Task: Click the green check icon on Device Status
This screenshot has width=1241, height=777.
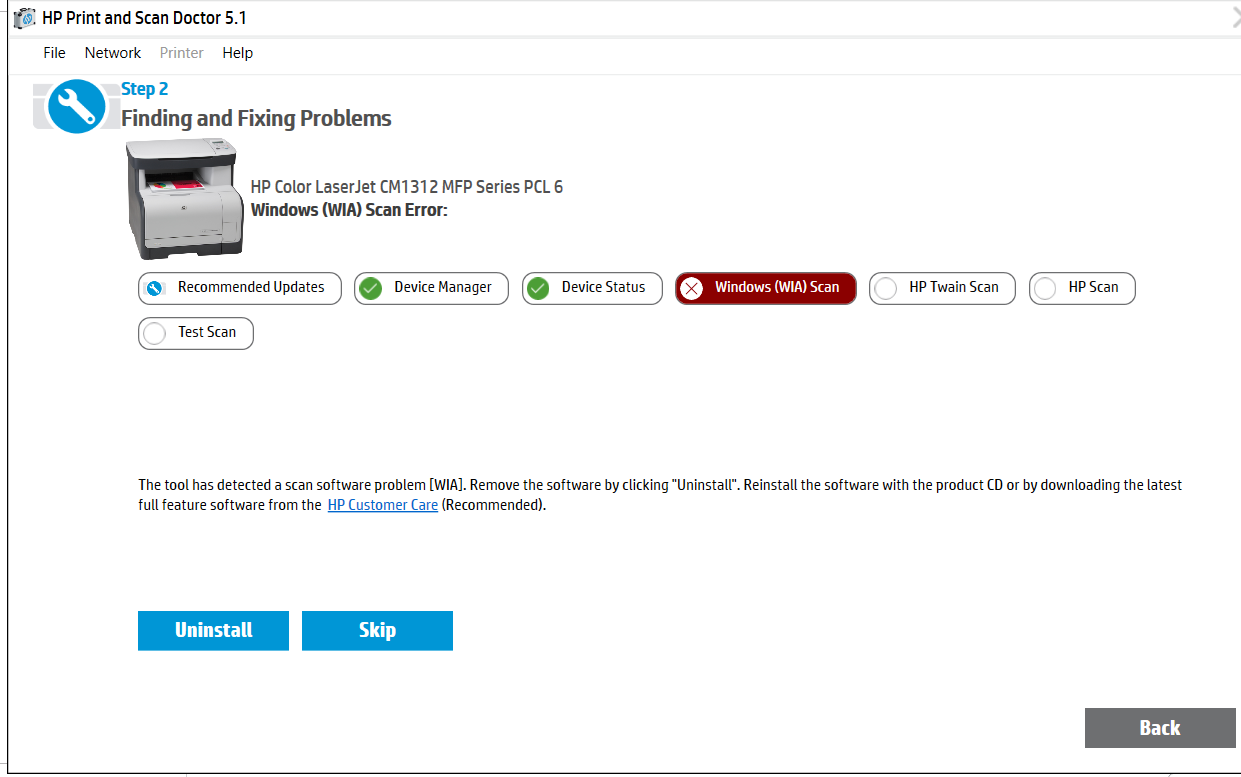Action: coord(538,289)
